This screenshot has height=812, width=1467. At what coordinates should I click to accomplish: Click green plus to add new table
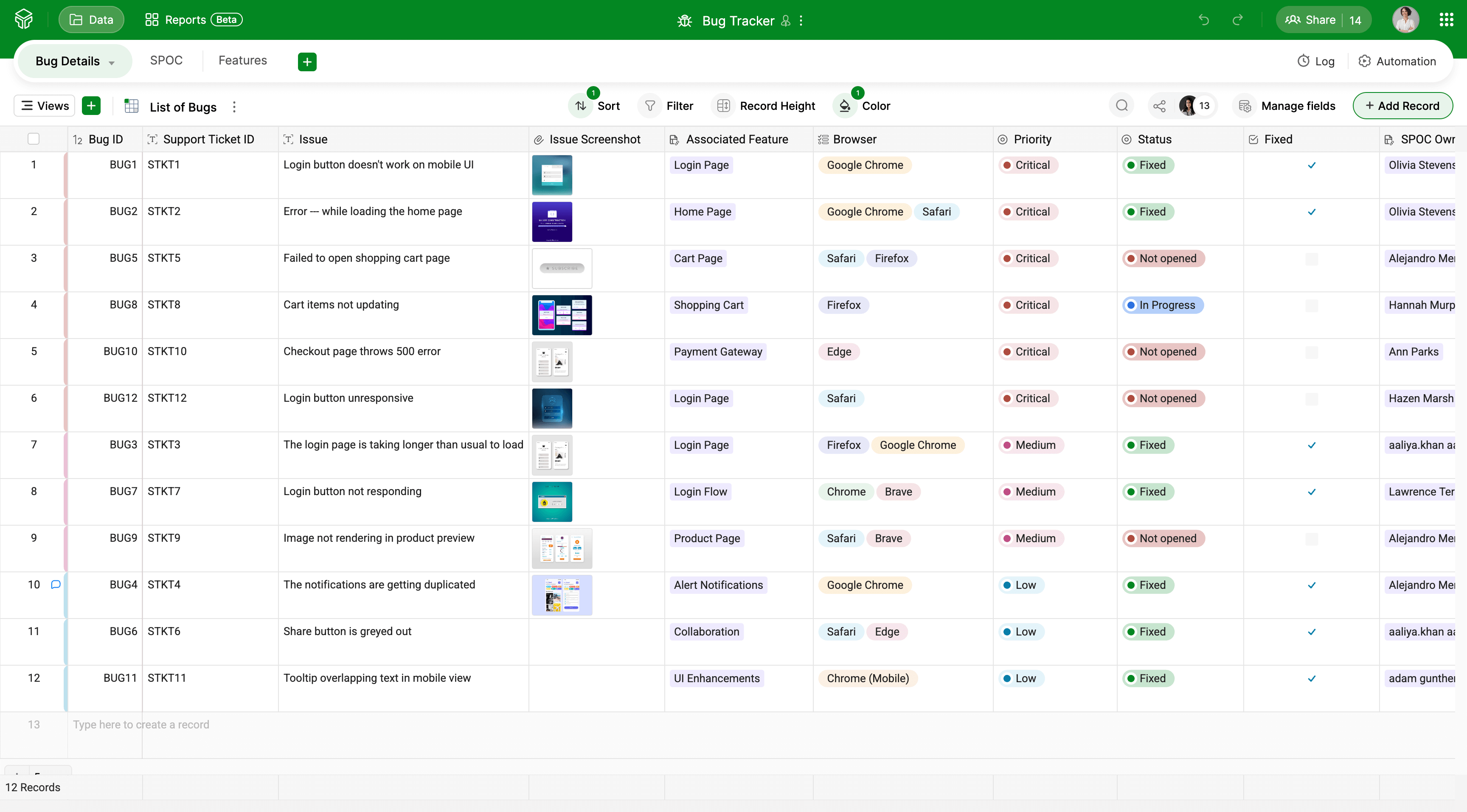pyautogui.click(x=307, y=62)
